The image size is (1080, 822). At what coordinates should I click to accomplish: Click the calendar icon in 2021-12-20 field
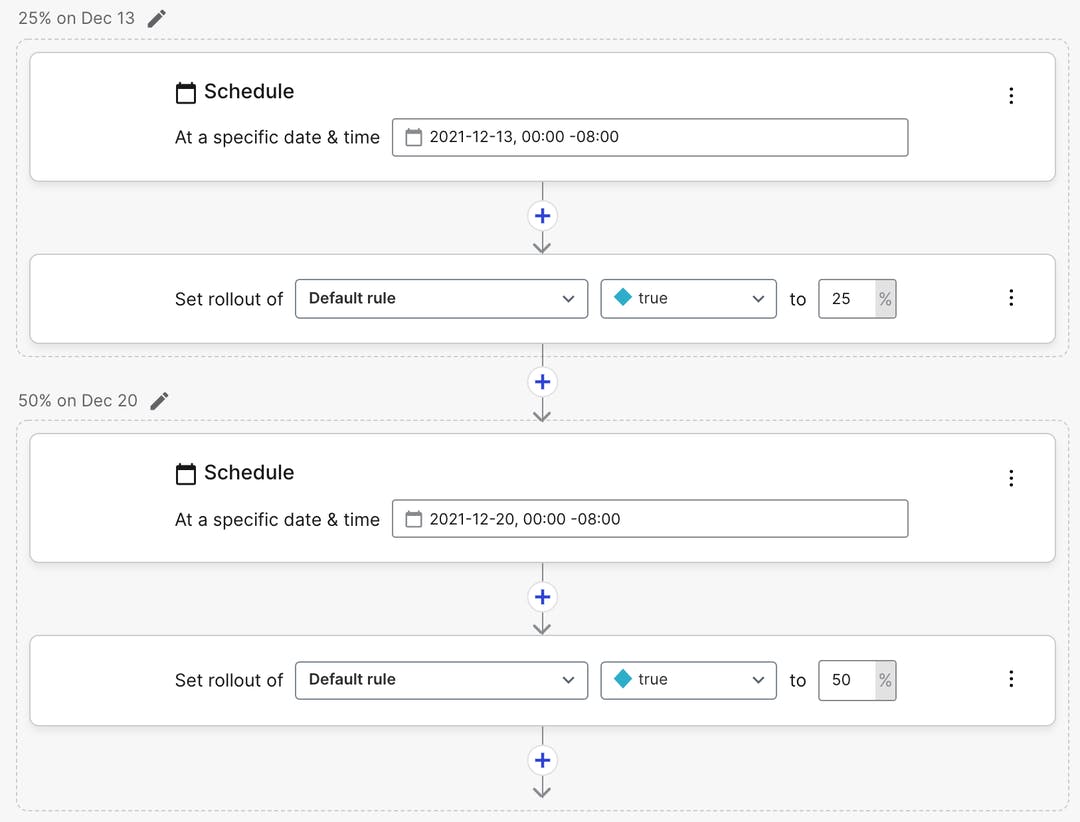pos(413,519)
